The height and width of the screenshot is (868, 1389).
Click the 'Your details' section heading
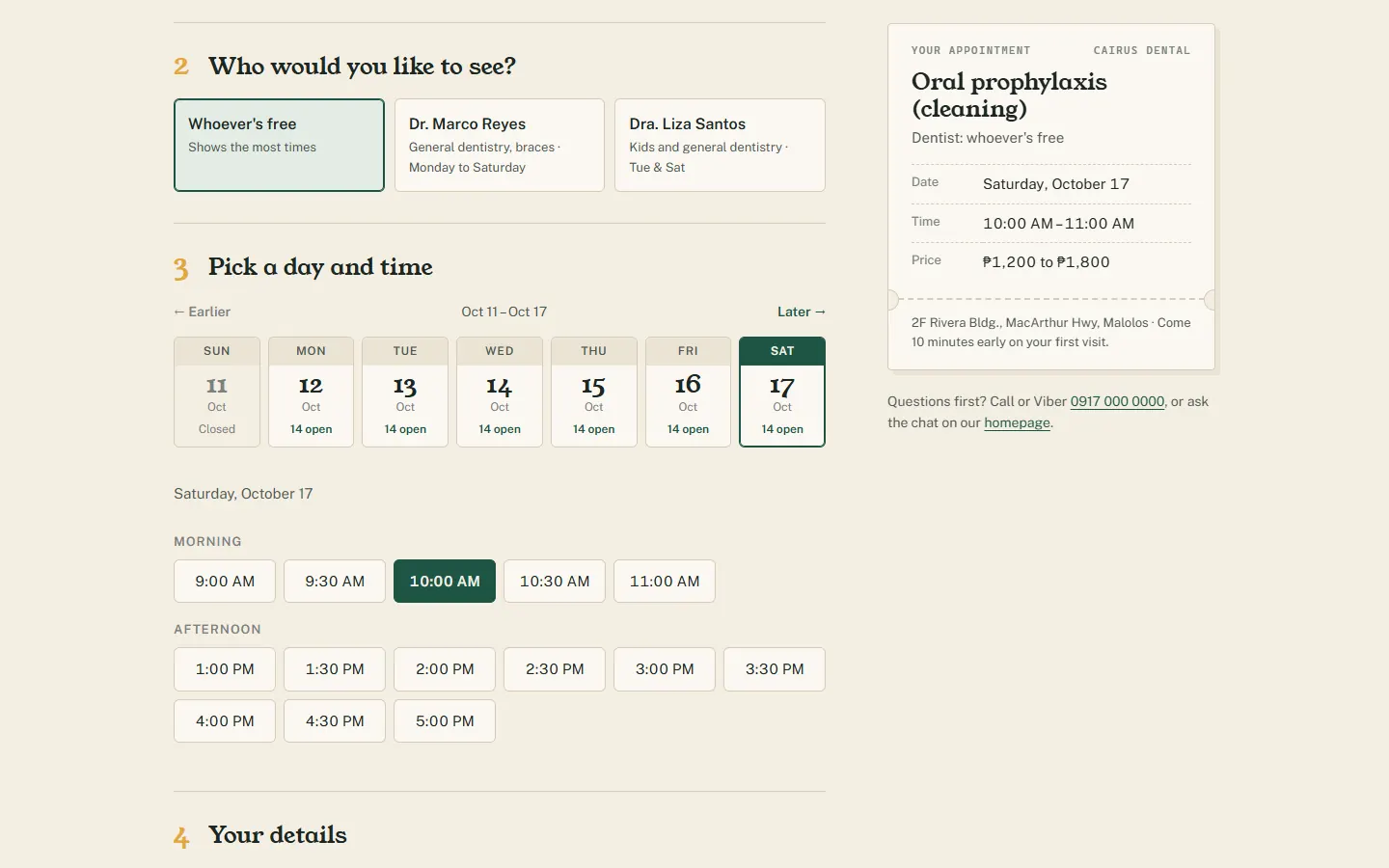278,835
